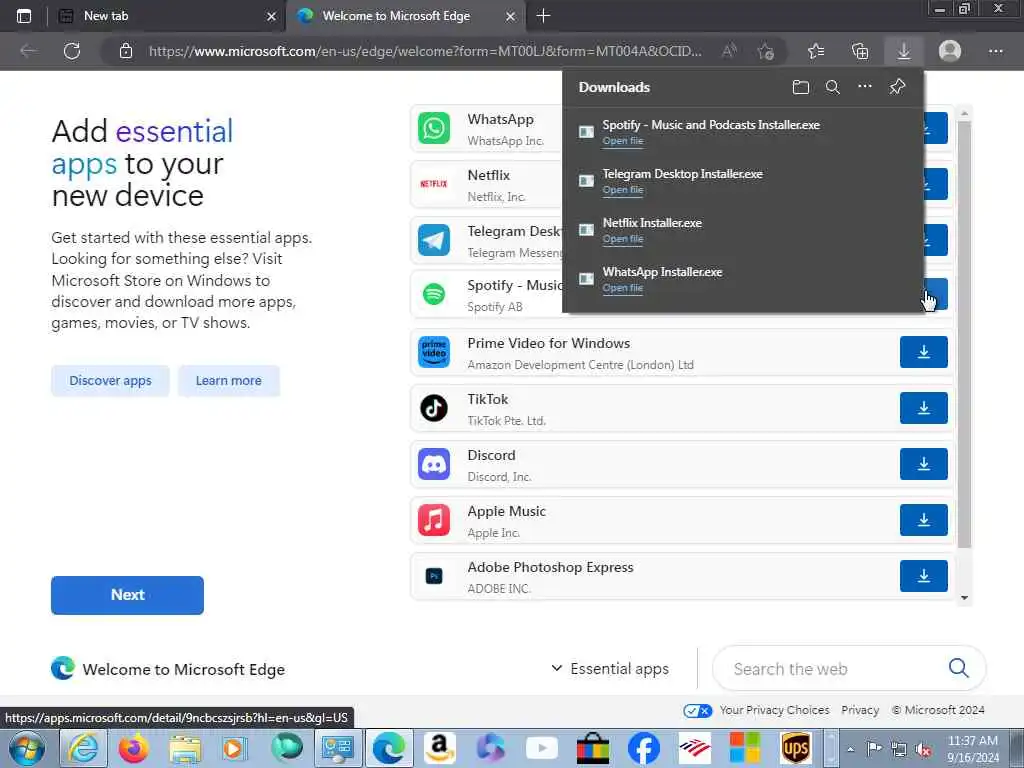Open the profile avatar menu
Image resolution: width=1024 pixels, height=768 pixels.
pos(950,51)
